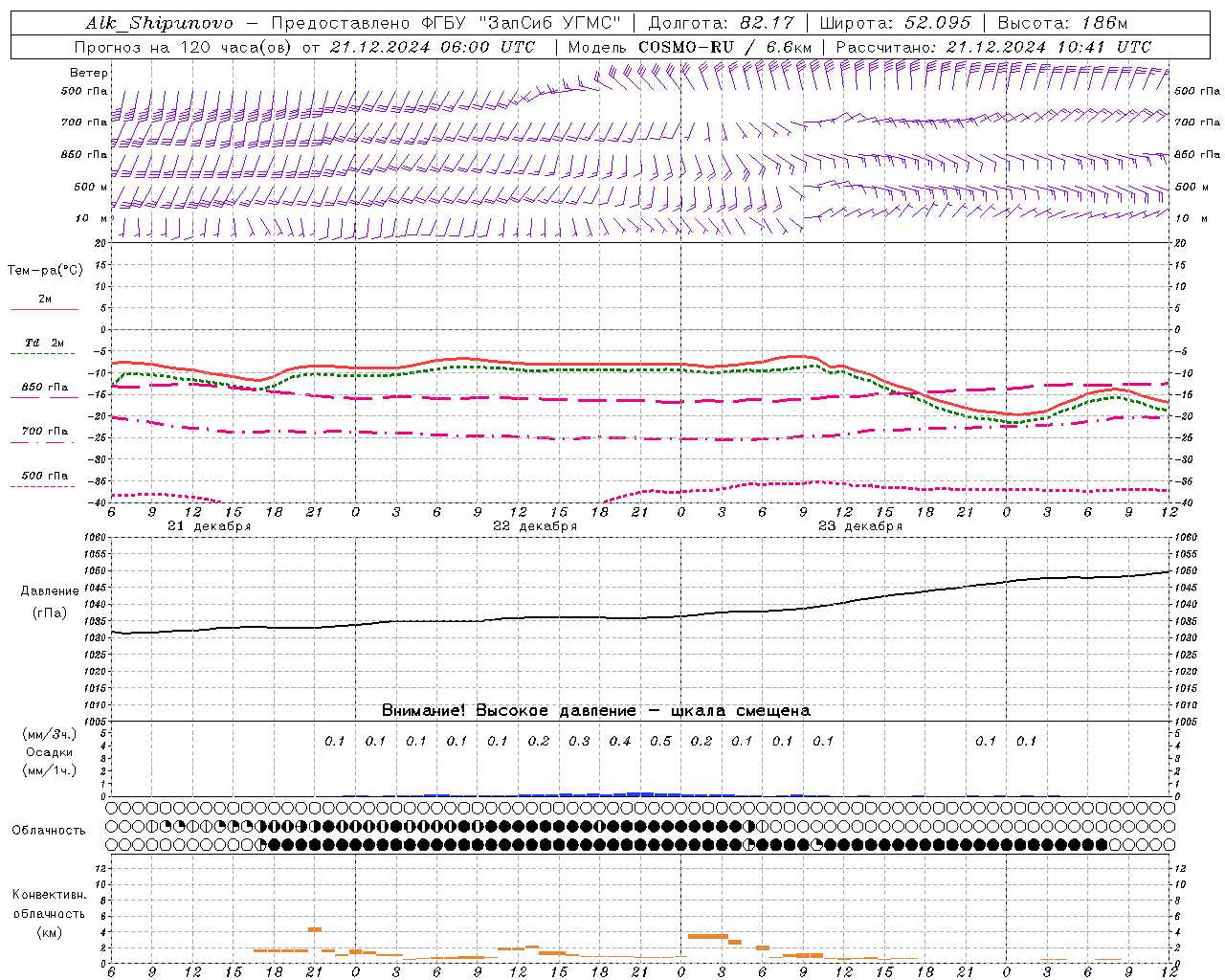Select the (мм/3ч.) precipitation unit label
The image size is (1225, 980).
coord(50,734)
